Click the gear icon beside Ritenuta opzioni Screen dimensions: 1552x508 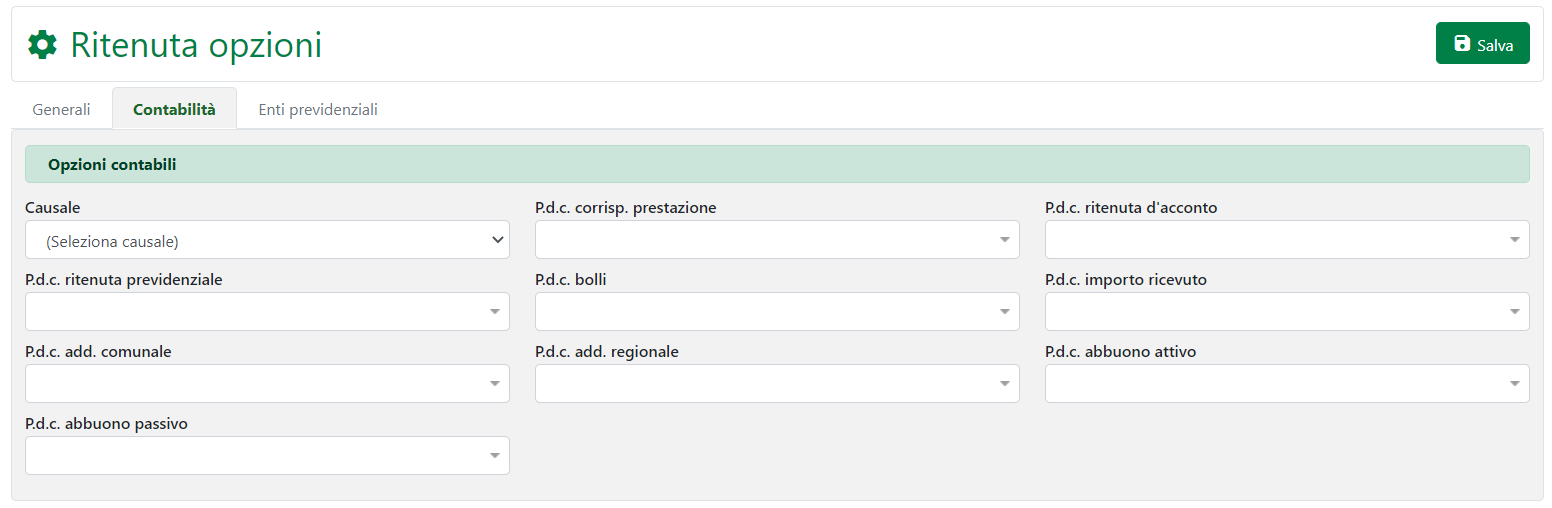pyautogui.click(x=42, y=45)
